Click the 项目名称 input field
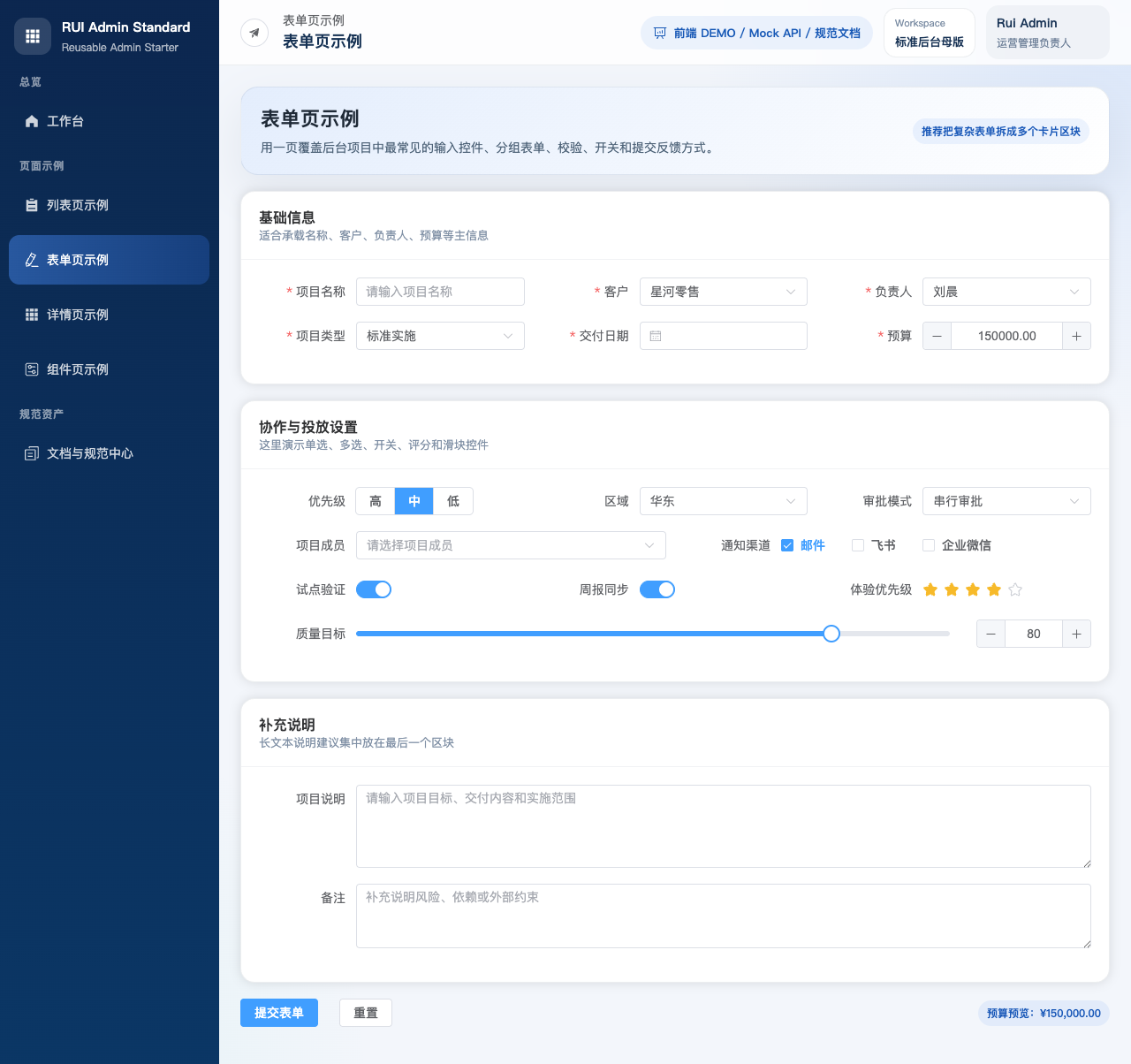 click(440, 292)
